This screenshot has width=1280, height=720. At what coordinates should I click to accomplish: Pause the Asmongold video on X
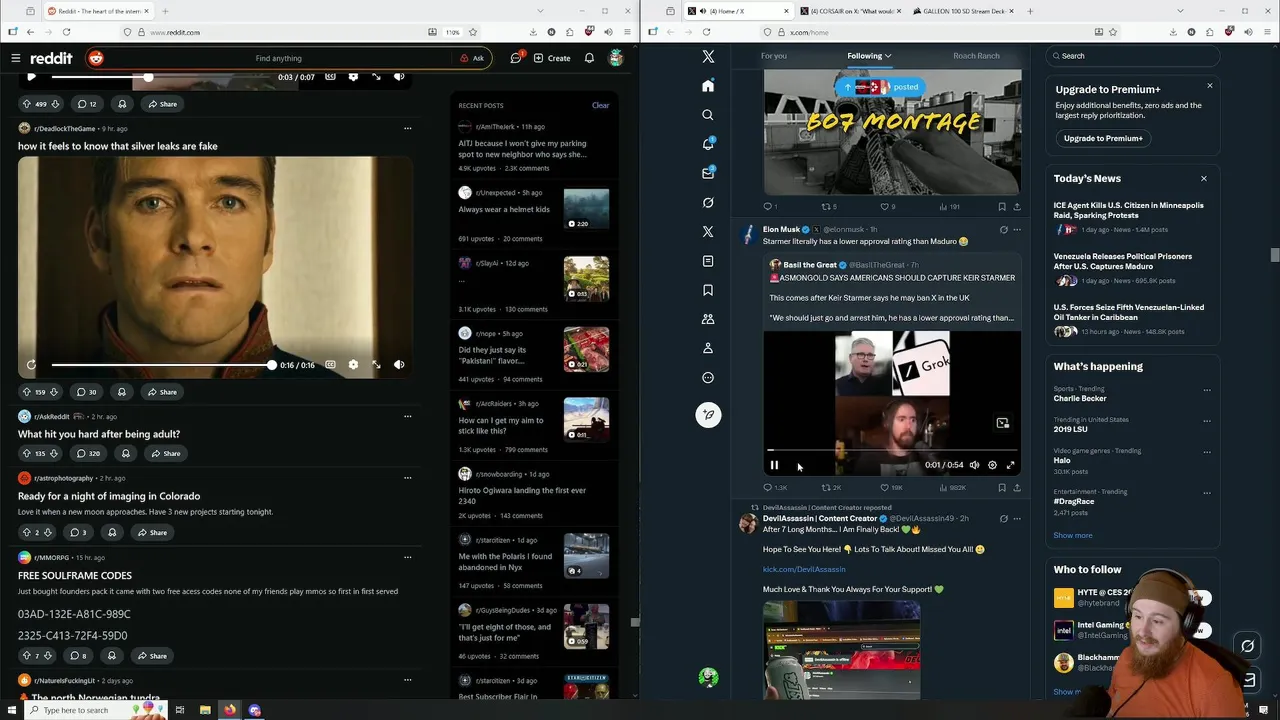click(774, 465)
